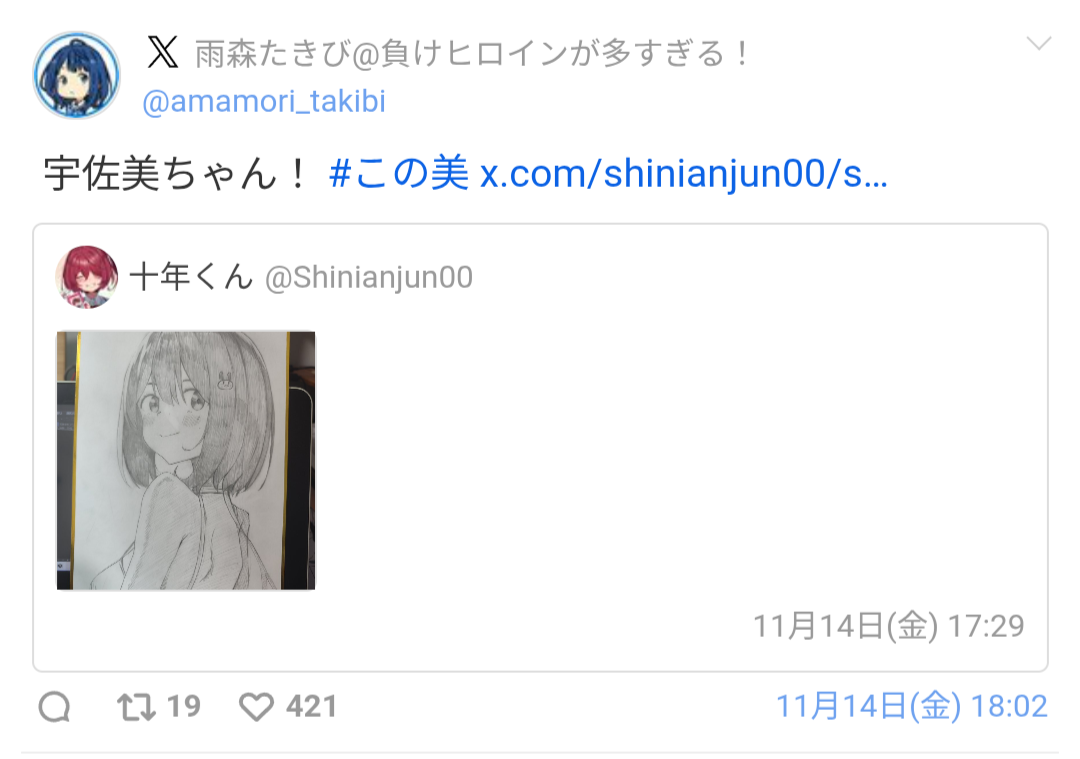Expand the tweet options chevron

[x=1039, y=44]
